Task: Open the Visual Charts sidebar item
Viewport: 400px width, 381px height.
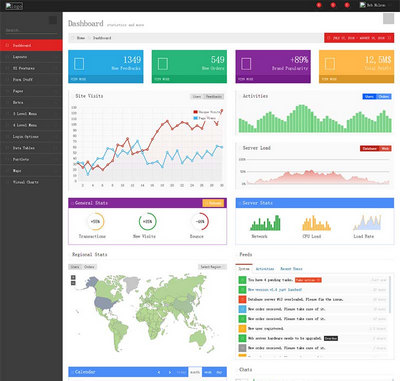Action: (31, 182)
